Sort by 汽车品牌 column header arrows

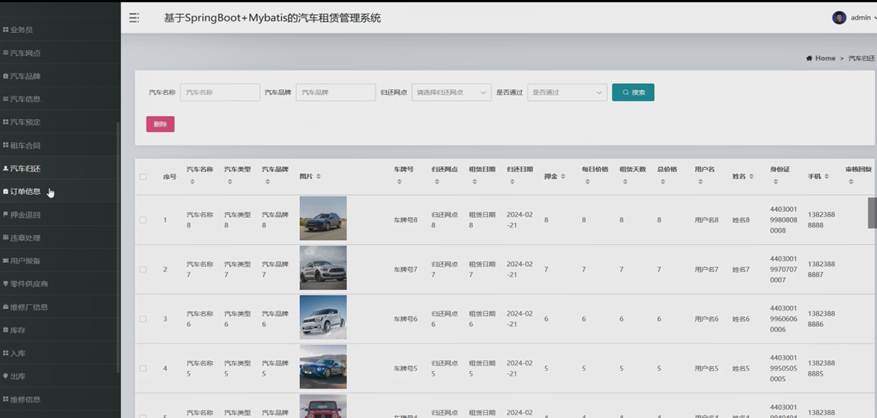[268, 182]
